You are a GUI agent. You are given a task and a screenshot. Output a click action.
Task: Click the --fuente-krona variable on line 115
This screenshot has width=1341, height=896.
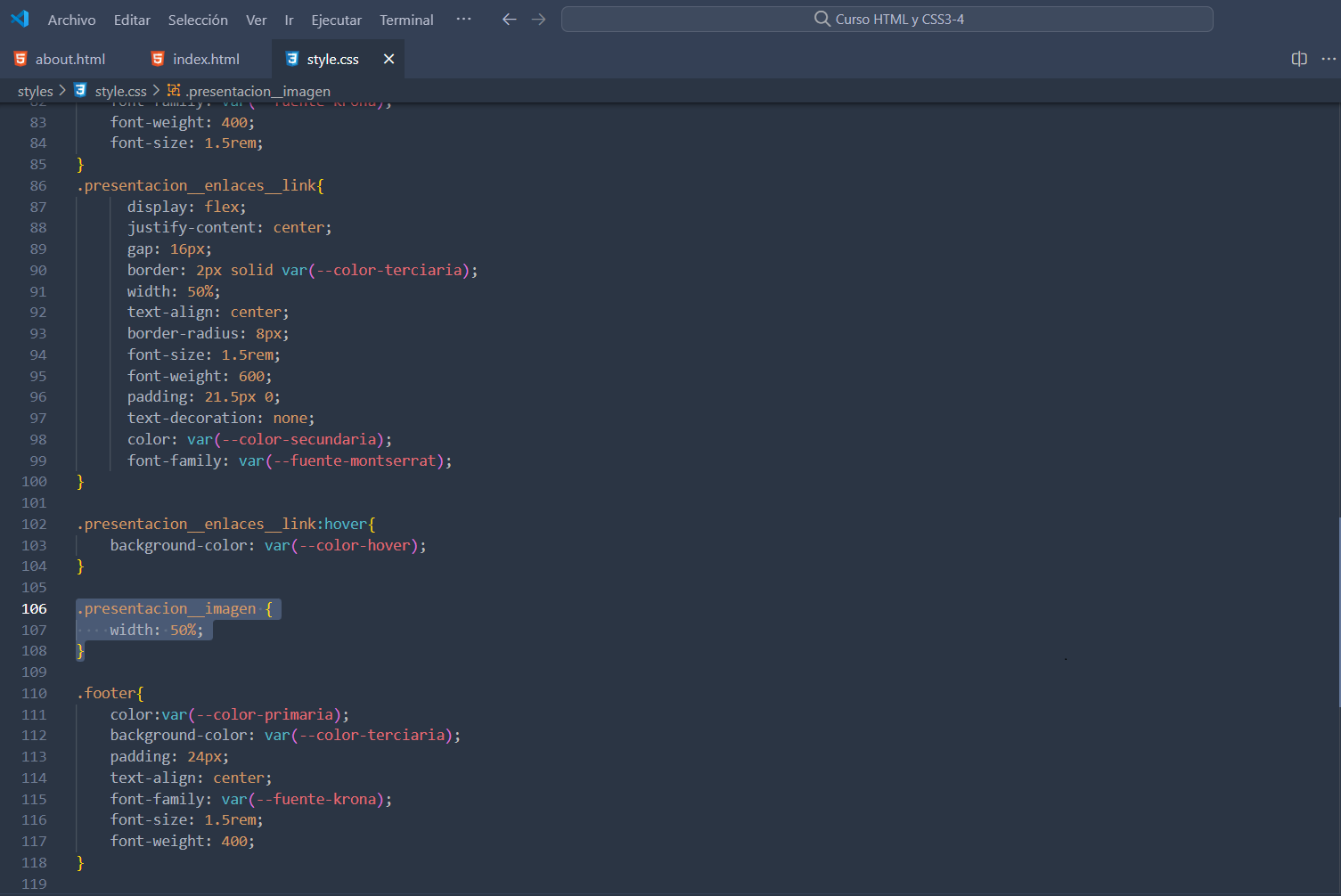pyautogui.click(x=316, y=799)
